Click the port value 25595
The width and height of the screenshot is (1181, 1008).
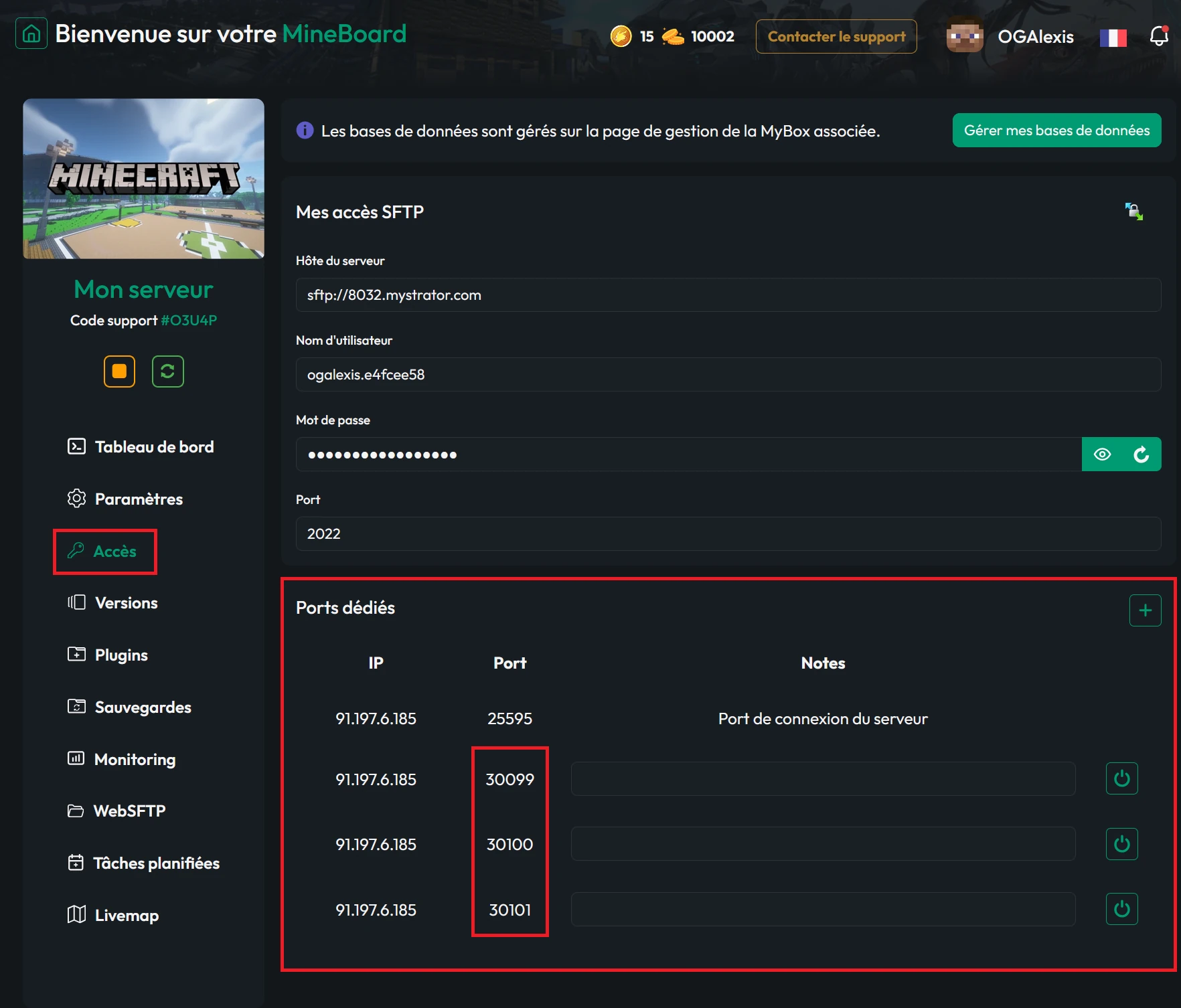pos(509,718)
